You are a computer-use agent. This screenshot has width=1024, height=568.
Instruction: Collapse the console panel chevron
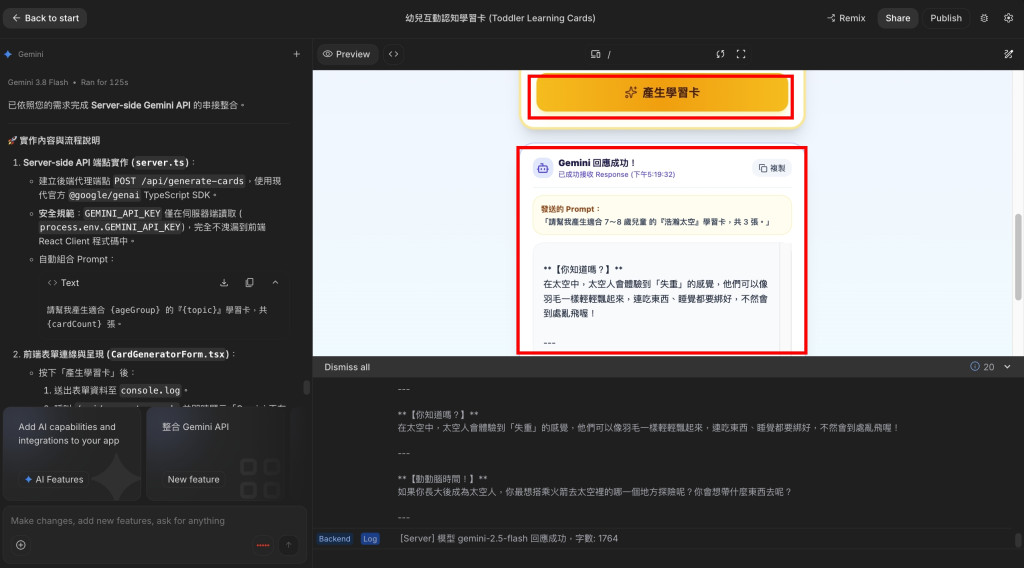1007,367
